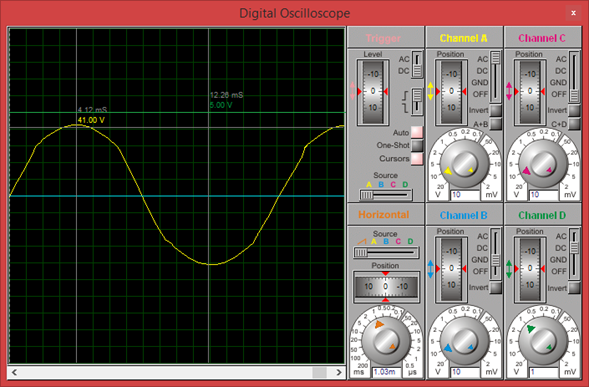Click the Channel C panel header
Image resolution: width=589 pixels, height=387 pixels.
click(x=543, y=38)
